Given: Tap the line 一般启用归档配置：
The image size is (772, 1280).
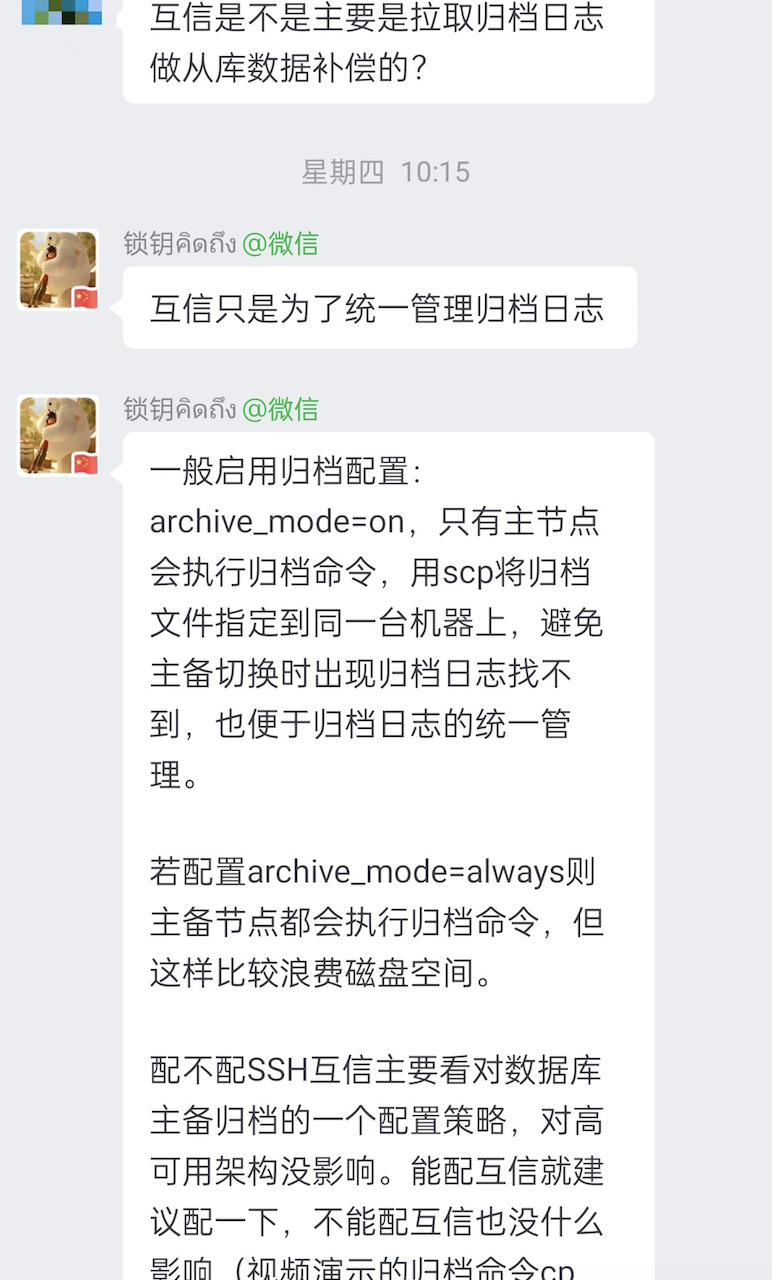Looking at the screenshot, I should 287,472.
